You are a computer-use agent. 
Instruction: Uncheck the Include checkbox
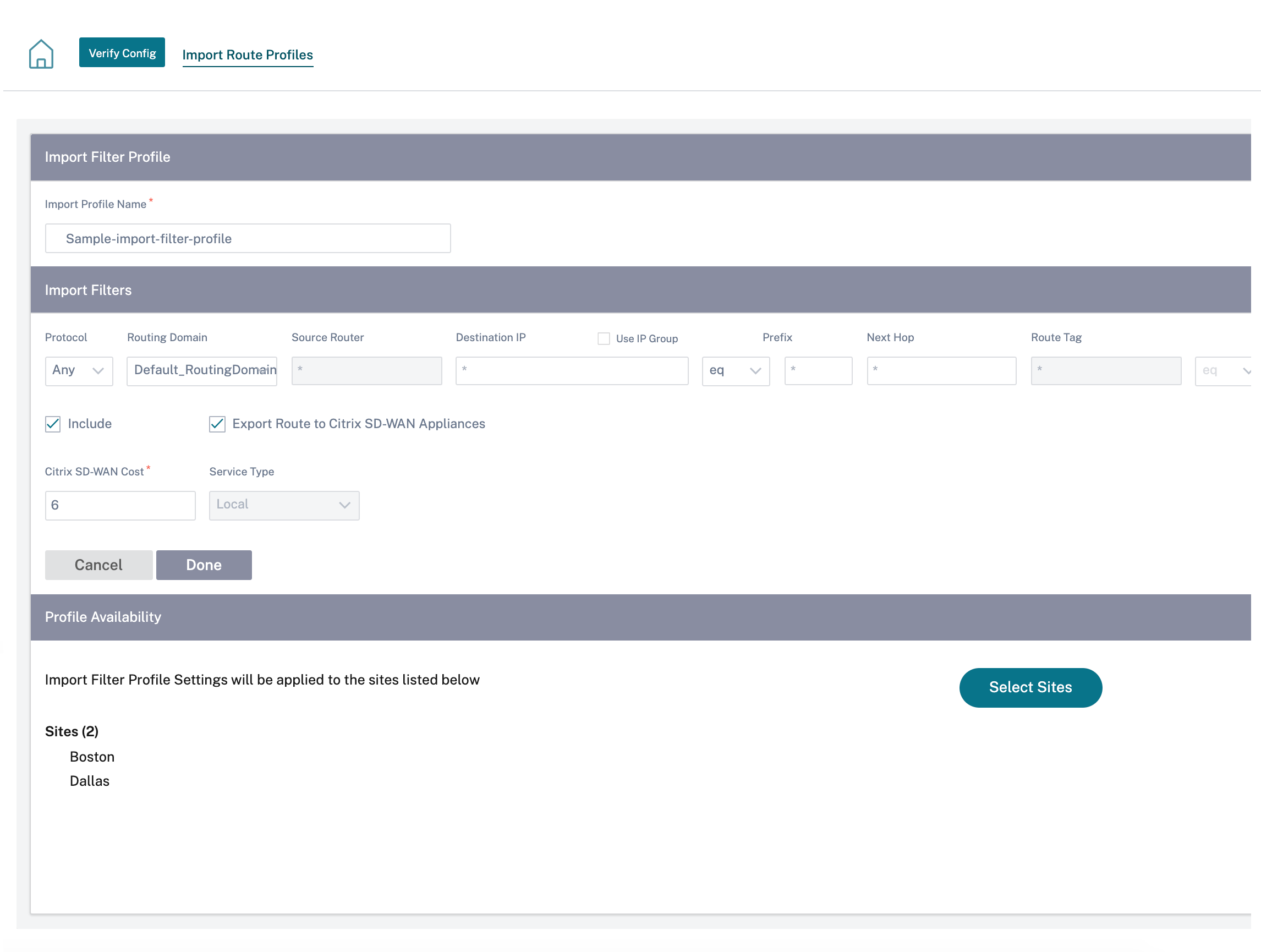53,424
